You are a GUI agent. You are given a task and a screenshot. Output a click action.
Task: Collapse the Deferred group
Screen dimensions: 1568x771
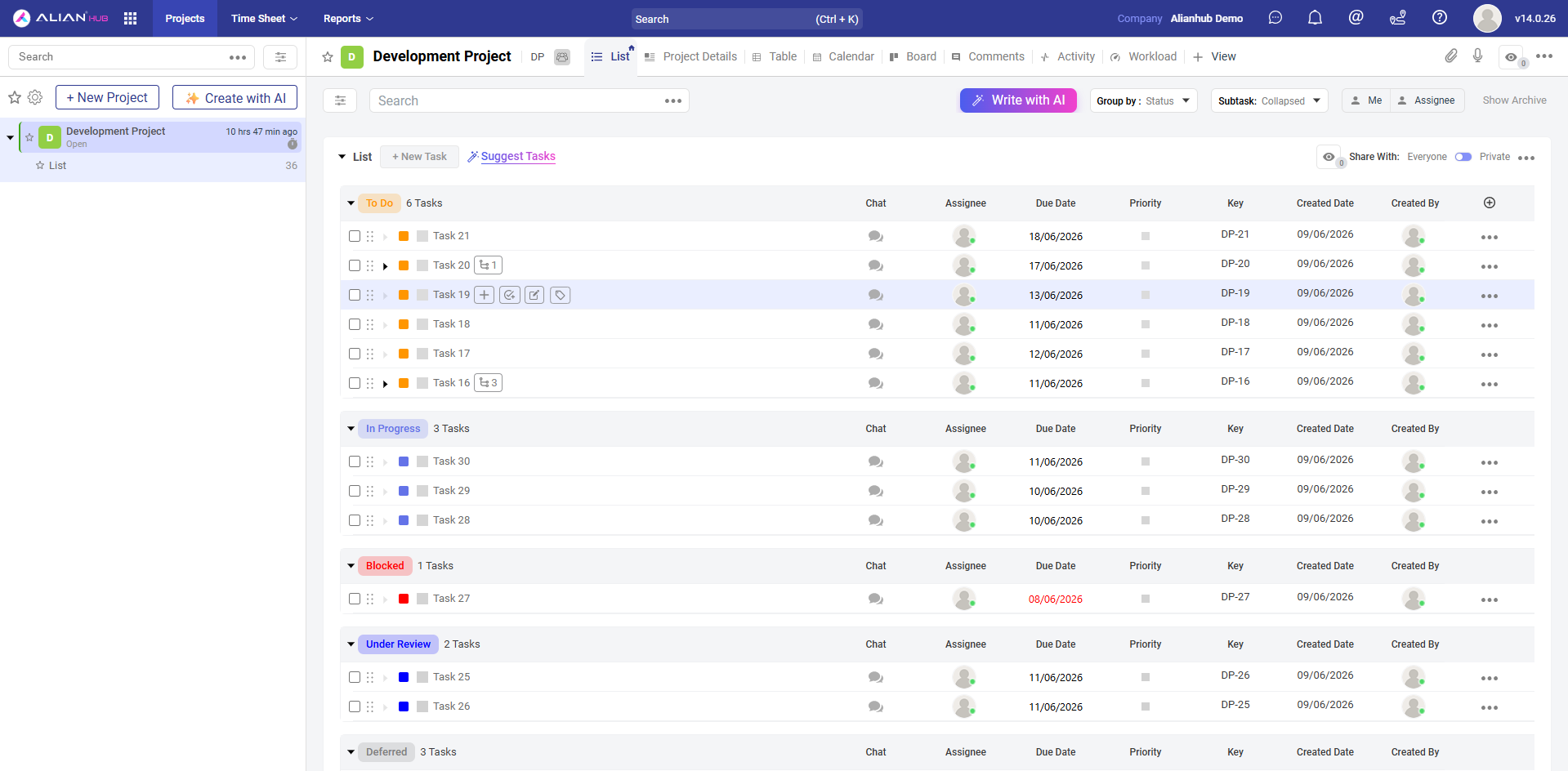pyautogui.click(x=351, y=752)
